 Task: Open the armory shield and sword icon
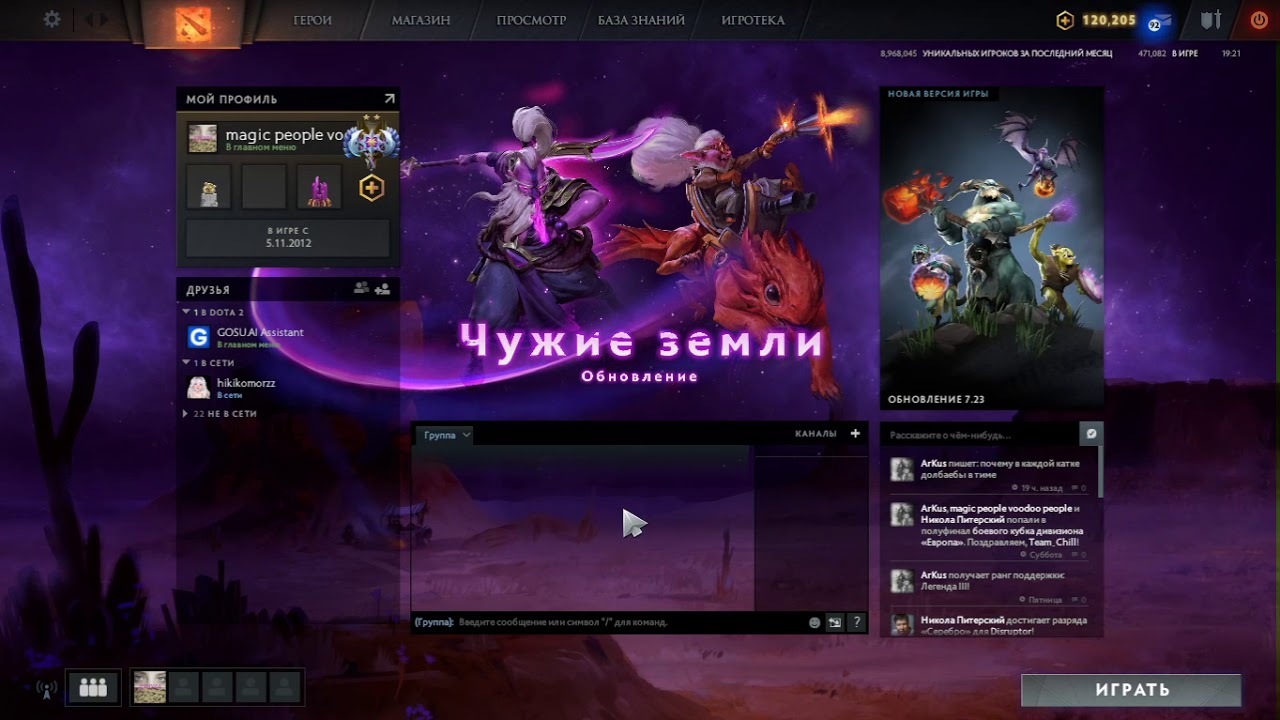(1211, 20)
